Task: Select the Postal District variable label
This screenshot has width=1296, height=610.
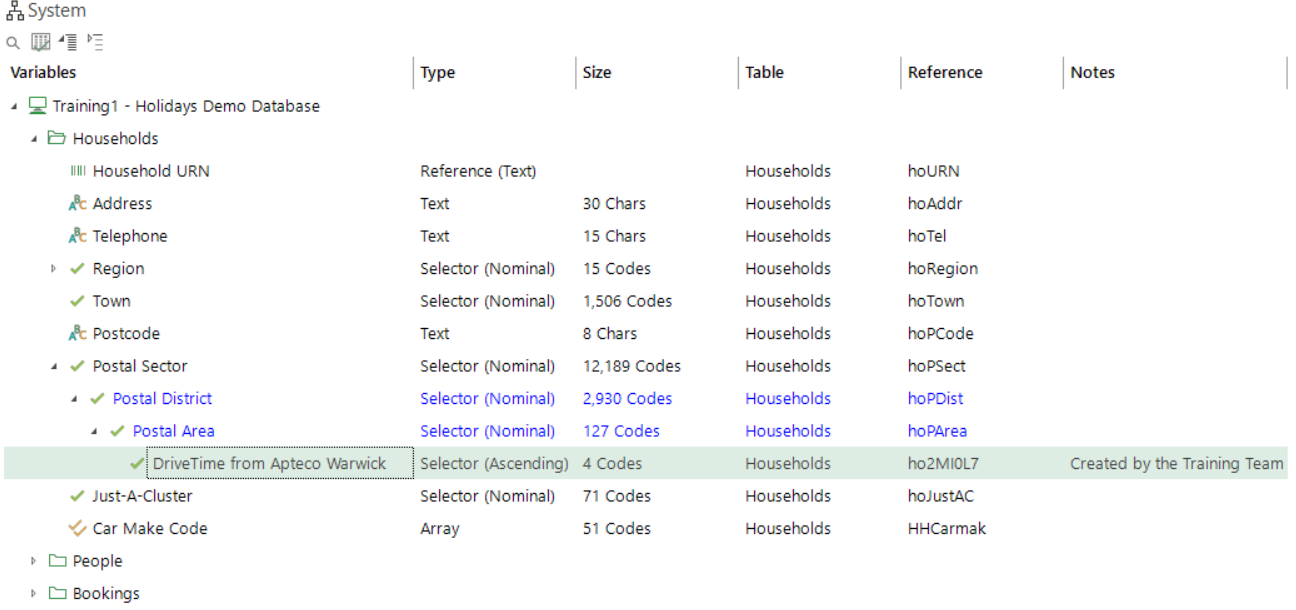Action: 162,398
